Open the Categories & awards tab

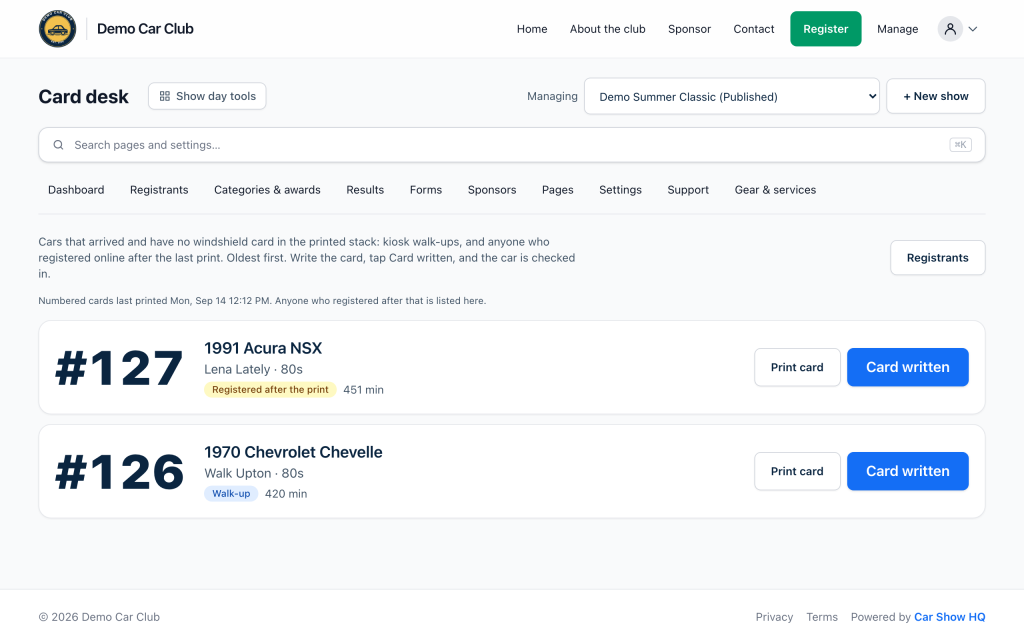(267, 190)
